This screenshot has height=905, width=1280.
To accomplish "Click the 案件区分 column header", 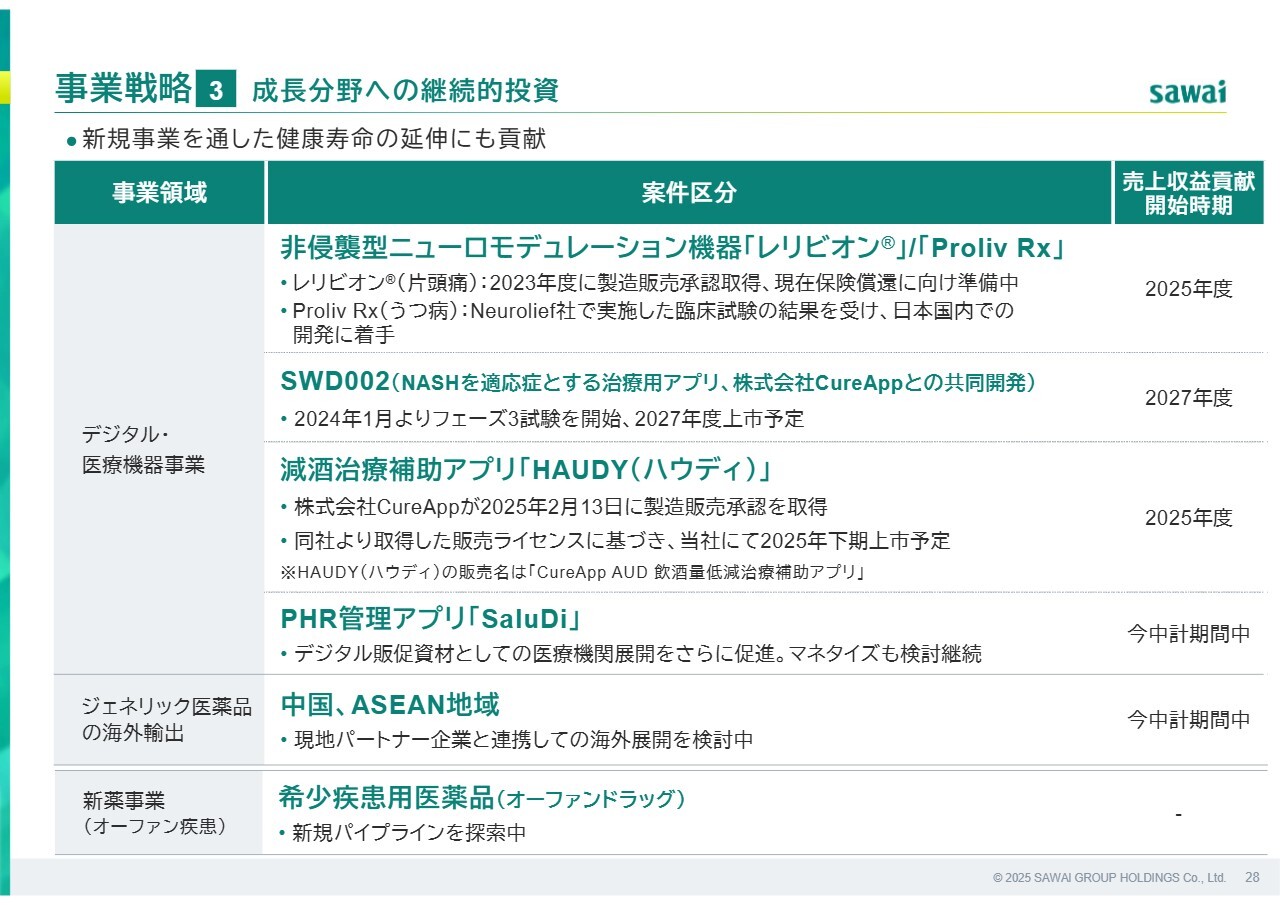I will point(688,193).
